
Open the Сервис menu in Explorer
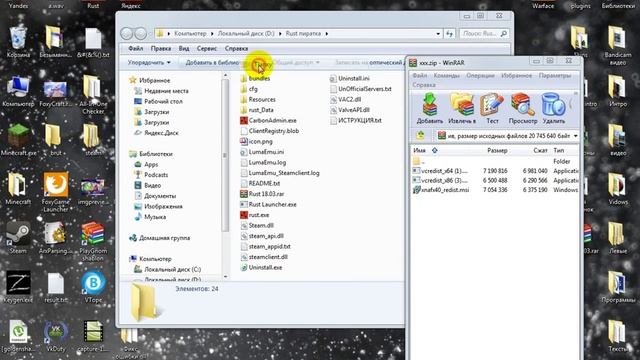[207, 49]
